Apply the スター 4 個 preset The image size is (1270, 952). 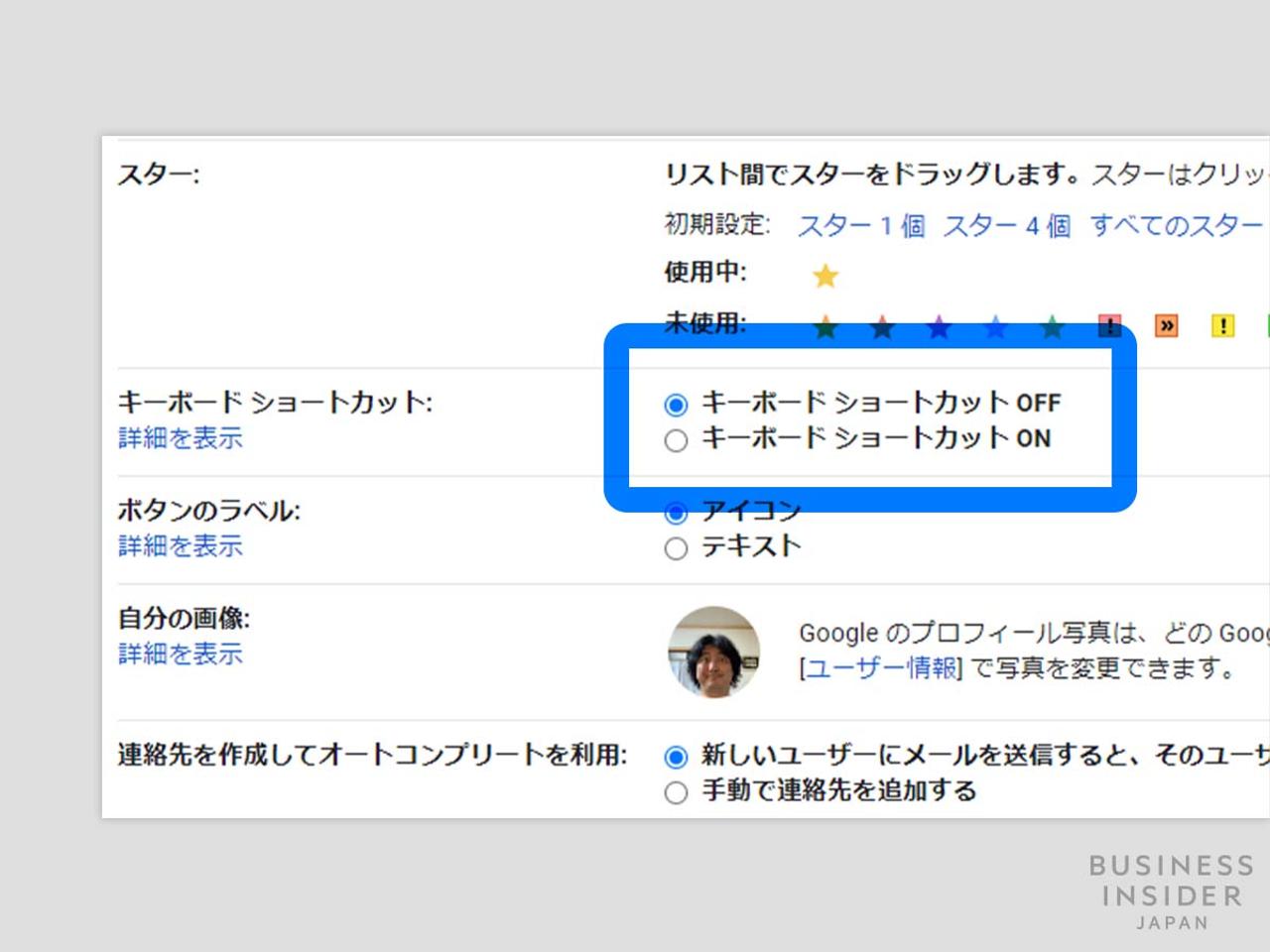tap(1008, 226)
